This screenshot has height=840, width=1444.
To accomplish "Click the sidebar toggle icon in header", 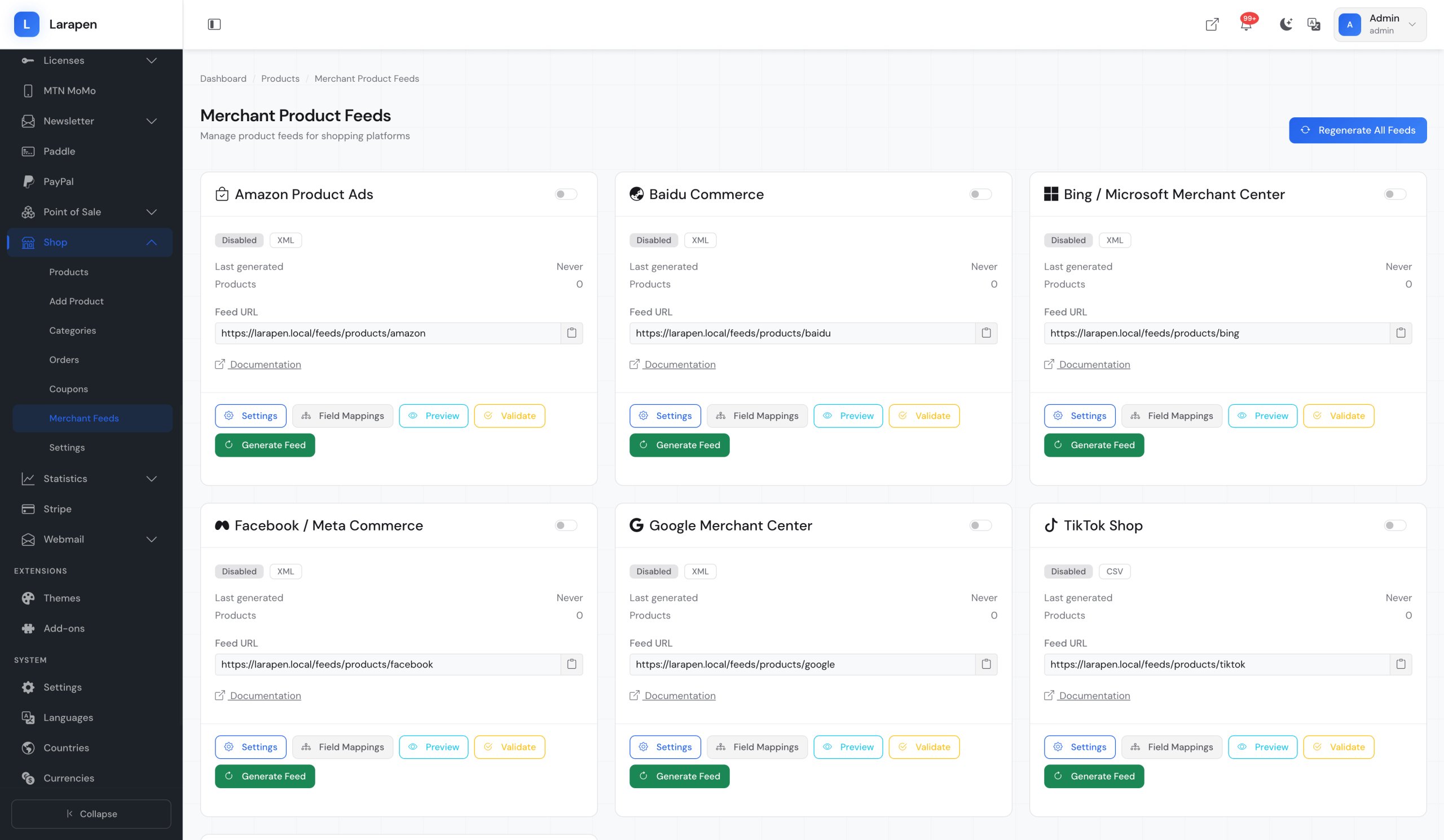I will (x=214, y=24).
